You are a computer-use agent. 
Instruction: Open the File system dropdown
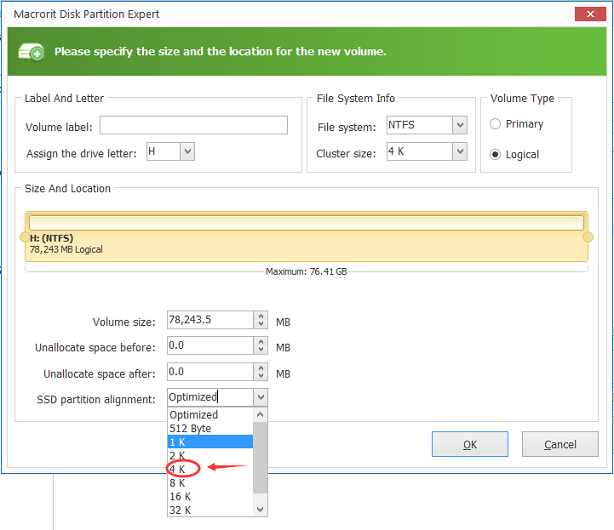pos(460,125)
